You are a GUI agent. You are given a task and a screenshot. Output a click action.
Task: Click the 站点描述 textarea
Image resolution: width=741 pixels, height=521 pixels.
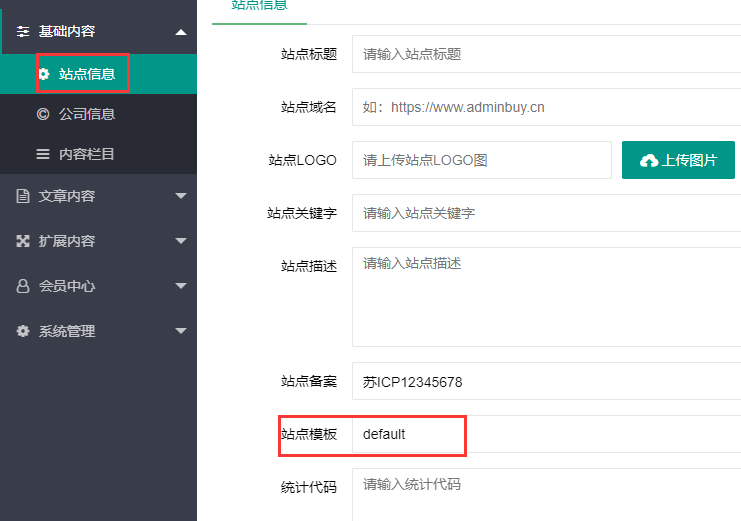click(545, 297)
